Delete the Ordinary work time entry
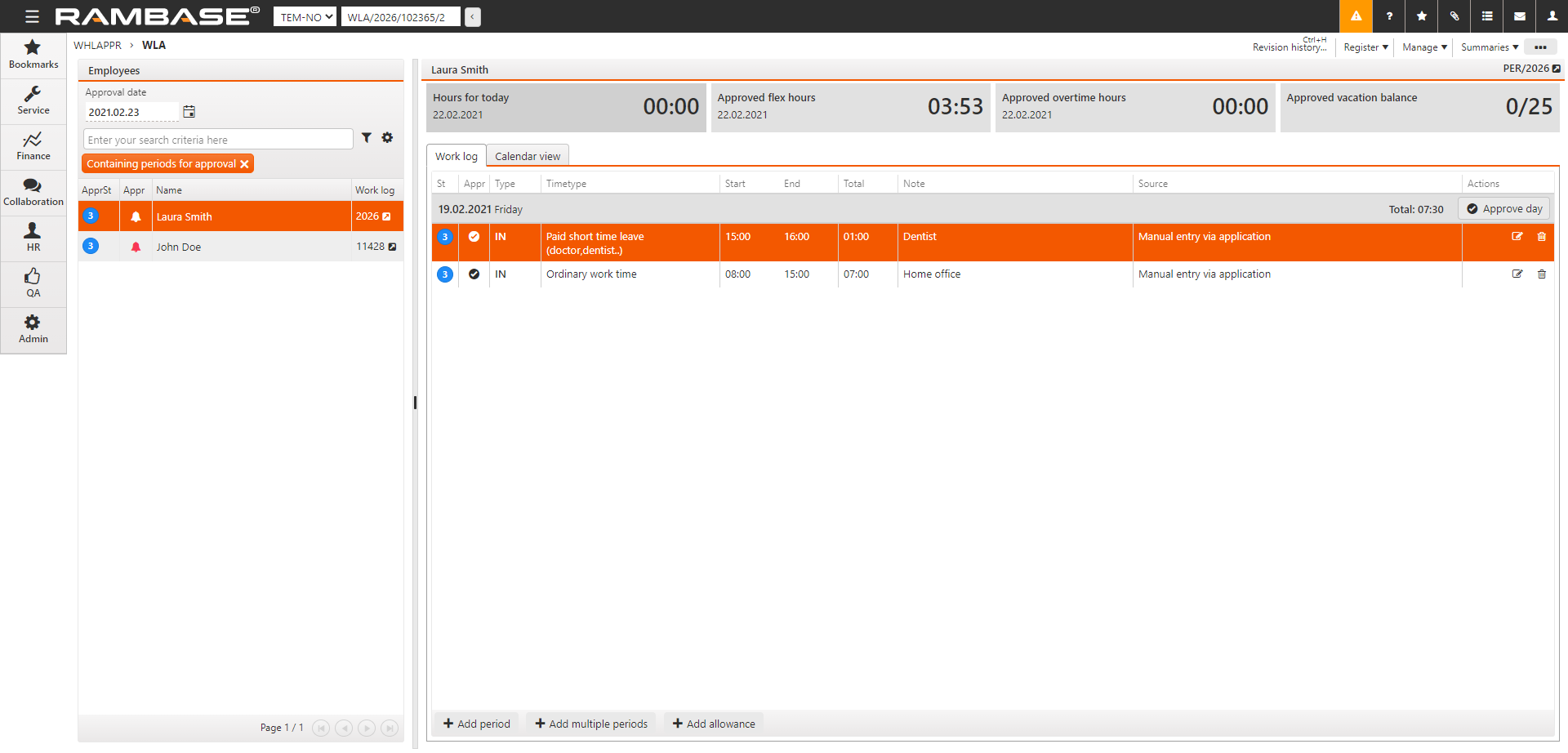Screen dimensions: 1568x753 click(1542, 274)
